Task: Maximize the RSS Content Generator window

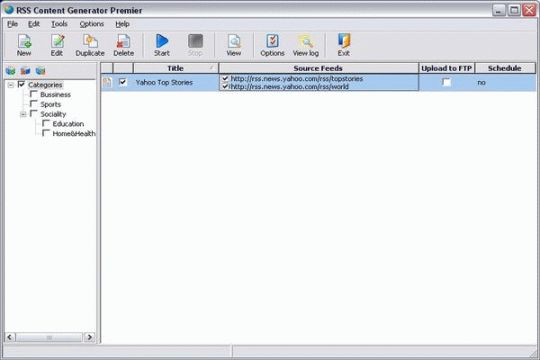Action: pyautogui.click(x=514, y=10)
